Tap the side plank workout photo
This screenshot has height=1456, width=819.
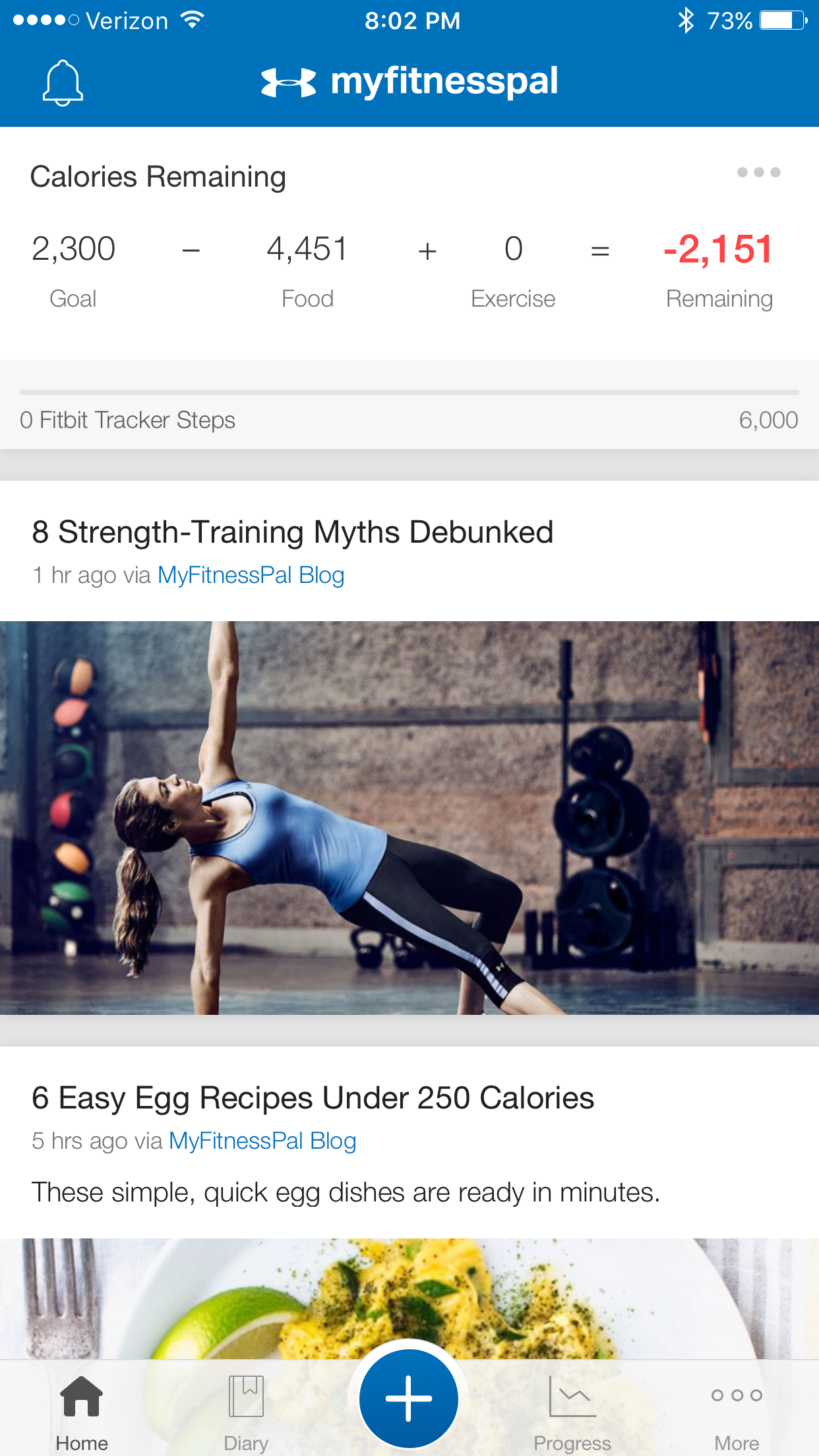(409, 818)
